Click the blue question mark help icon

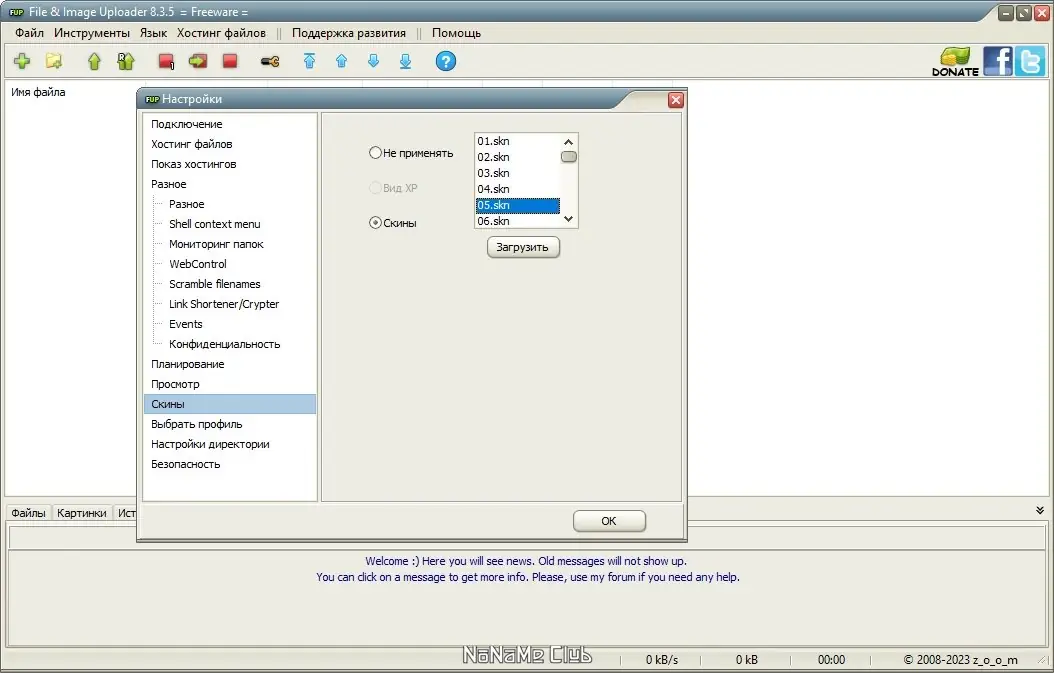(x=446, y=61)
